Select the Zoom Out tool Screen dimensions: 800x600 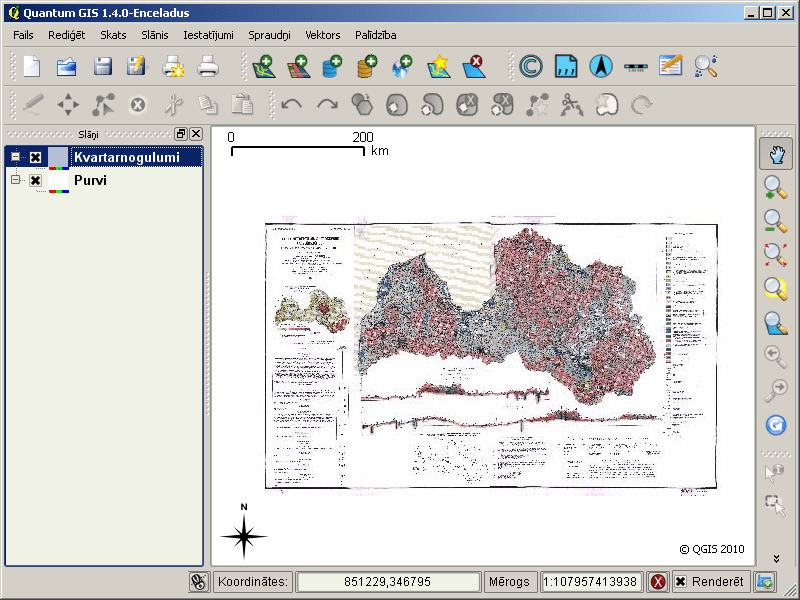pos(776,221)
